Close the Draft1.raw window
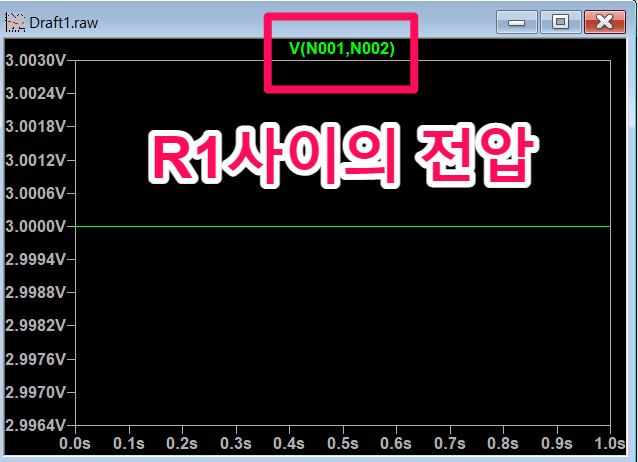Viewport: 638px width, 462px height. point(605,22)
